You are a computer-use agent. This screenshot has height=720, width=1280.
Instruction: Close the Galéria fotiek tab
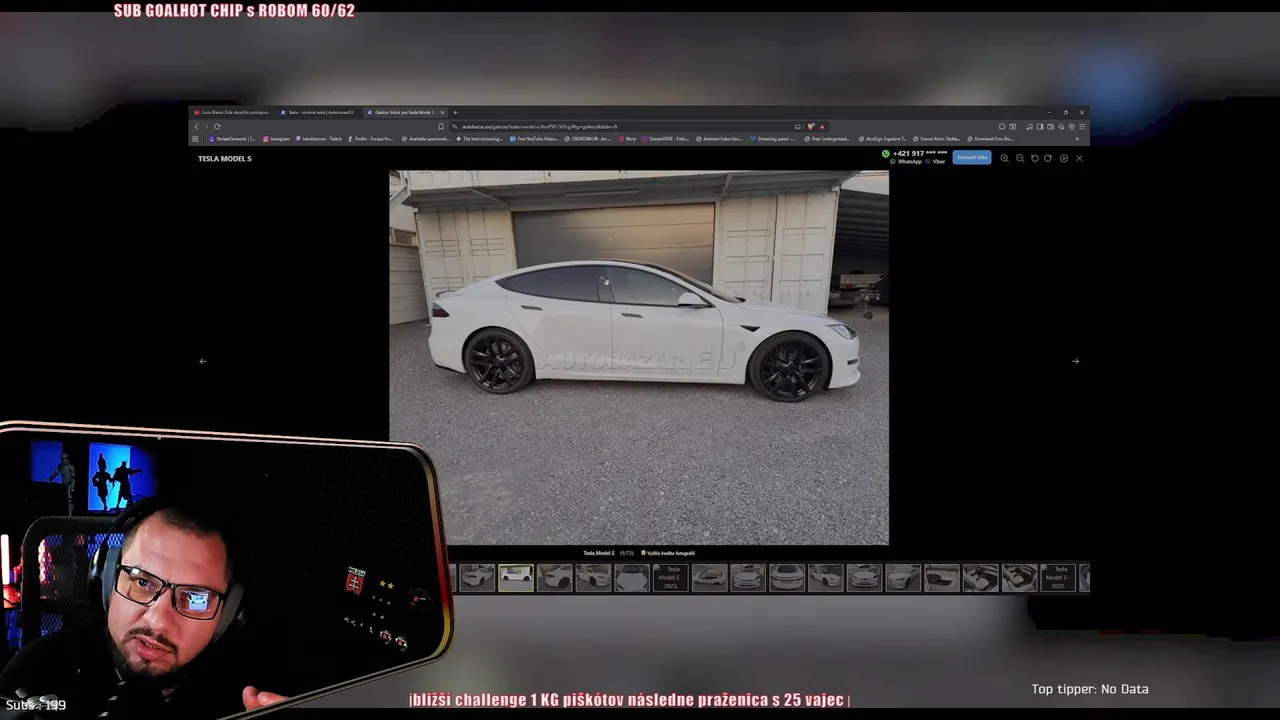(442, 112)
